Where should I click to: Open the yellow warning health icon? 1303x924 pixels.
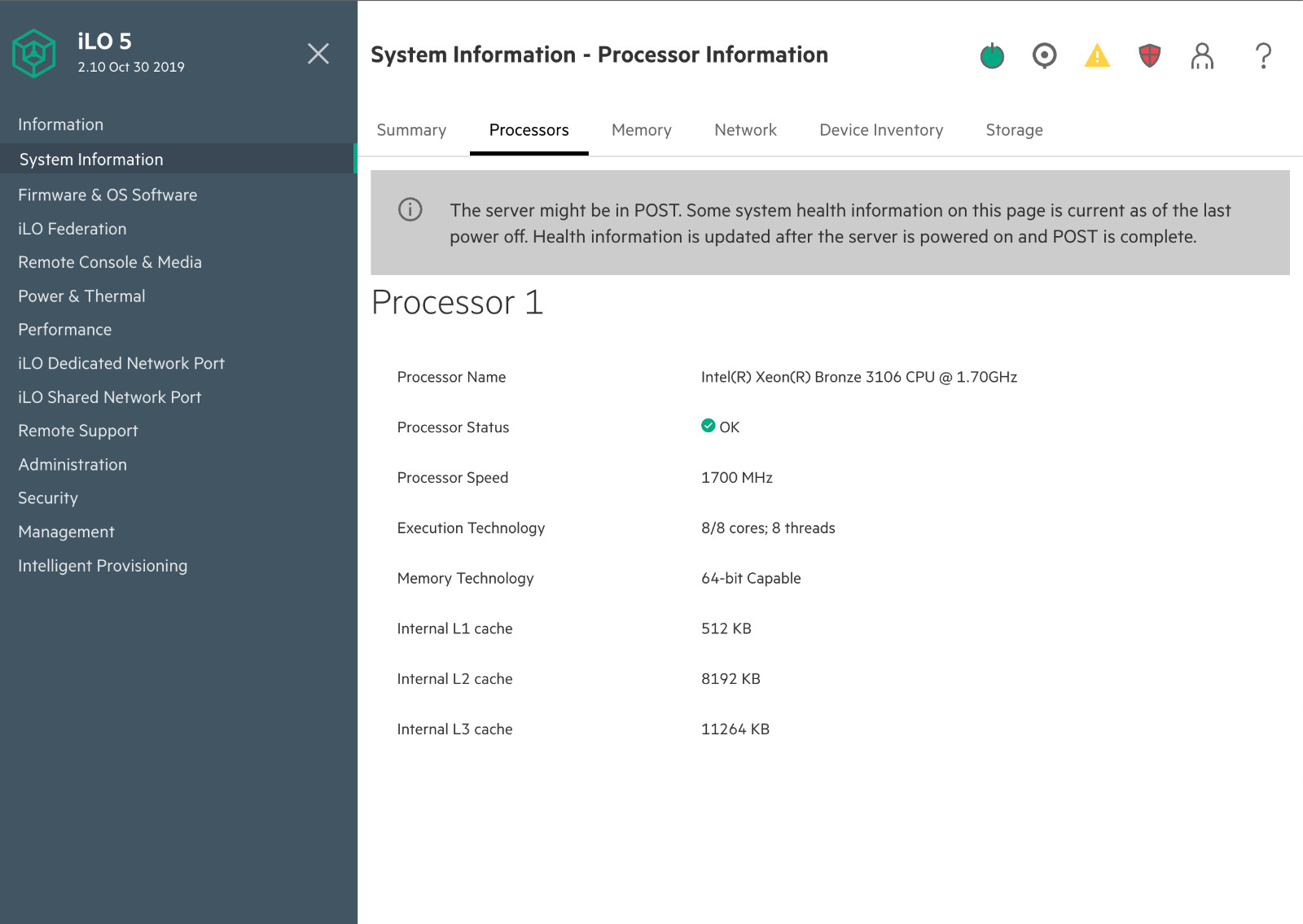pos(1097,55)
